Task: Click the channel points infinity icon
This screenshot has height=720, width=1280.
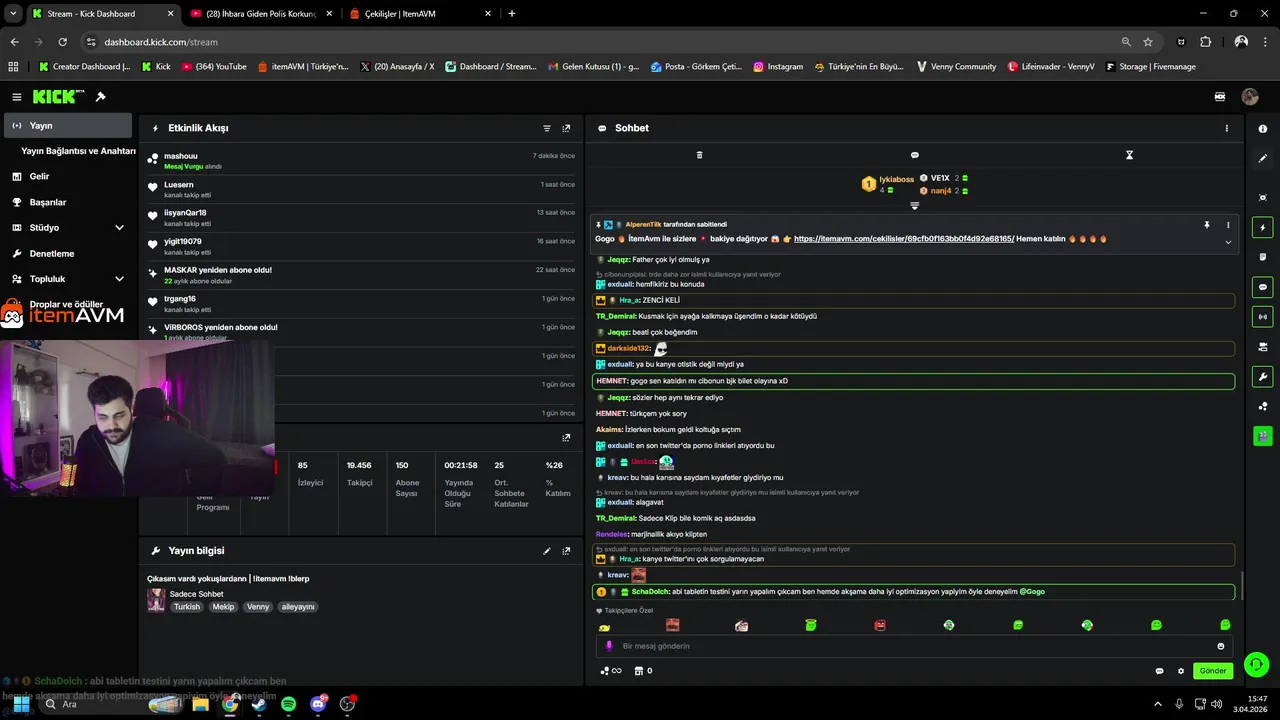Action: 610,671
